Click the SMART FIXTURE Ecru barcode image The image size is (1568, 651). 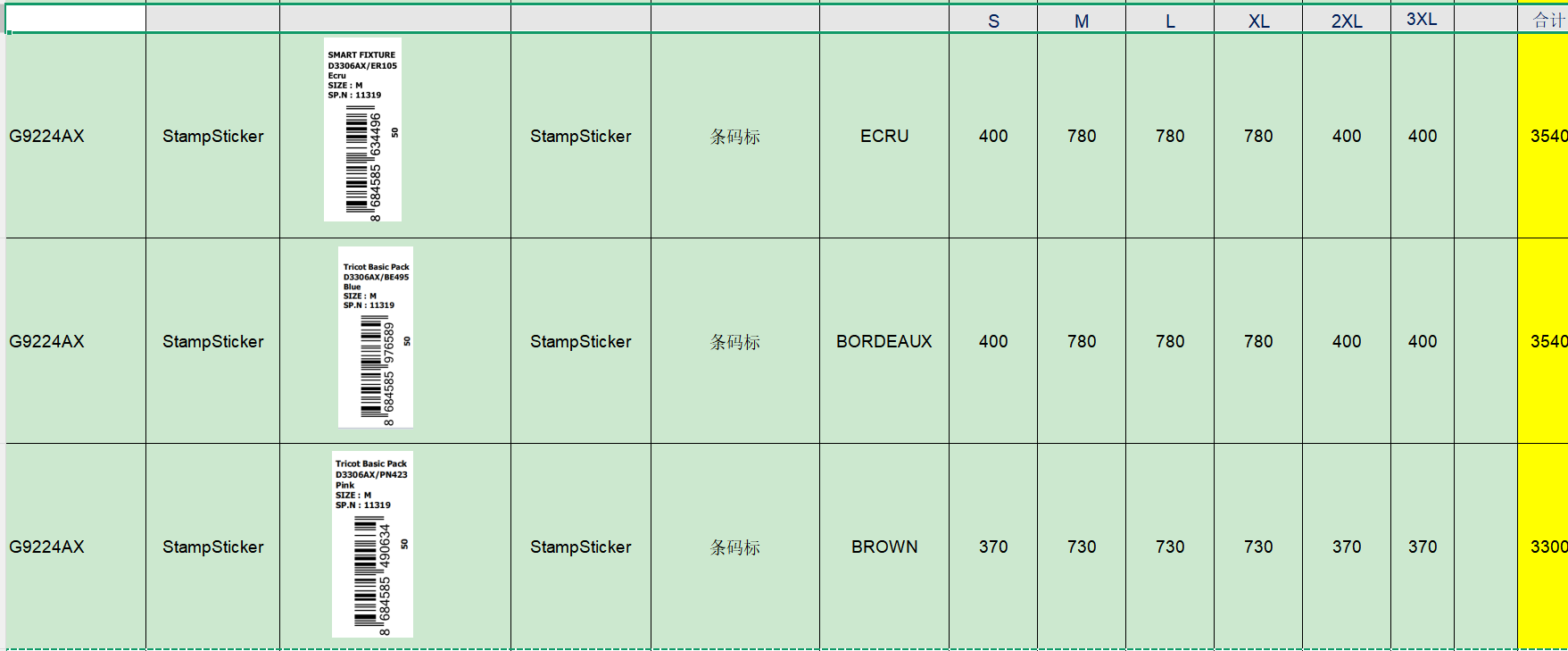(362, 129)
